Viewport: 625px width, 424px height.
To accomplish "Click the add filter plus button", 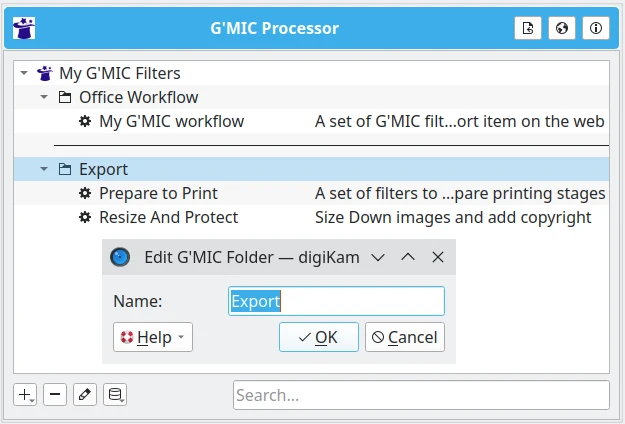I will click(25, 395).
